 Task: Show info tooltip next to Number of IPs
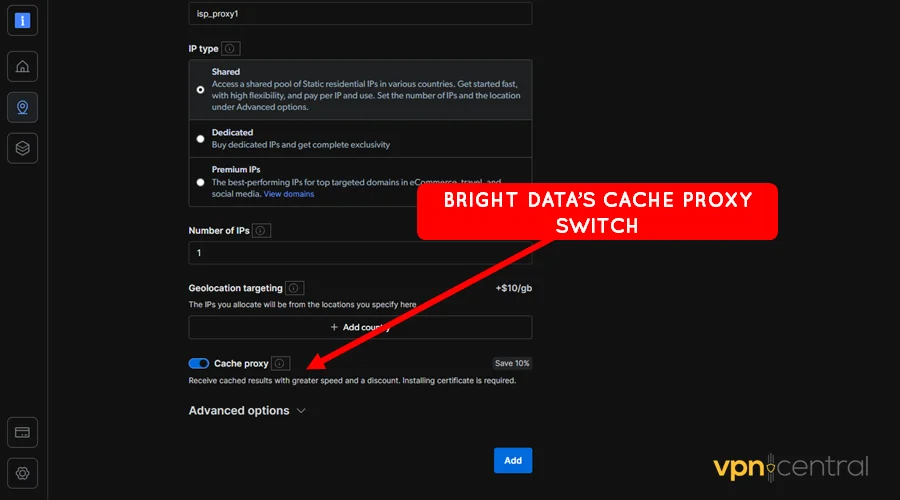pyautogui.click(x=261, y=230)
